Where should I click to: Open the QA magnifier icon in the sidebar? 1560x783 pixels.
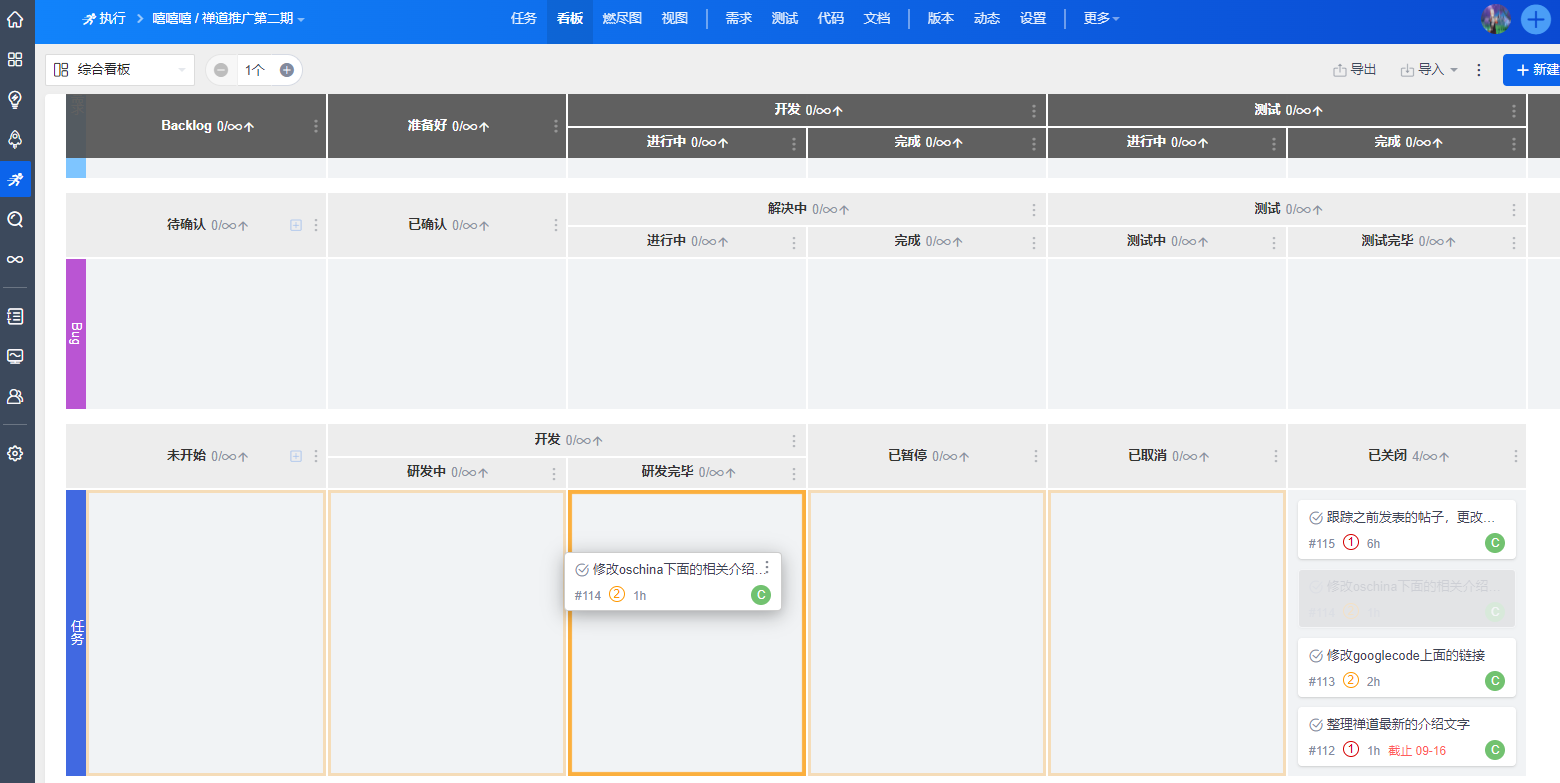[15, 219]
